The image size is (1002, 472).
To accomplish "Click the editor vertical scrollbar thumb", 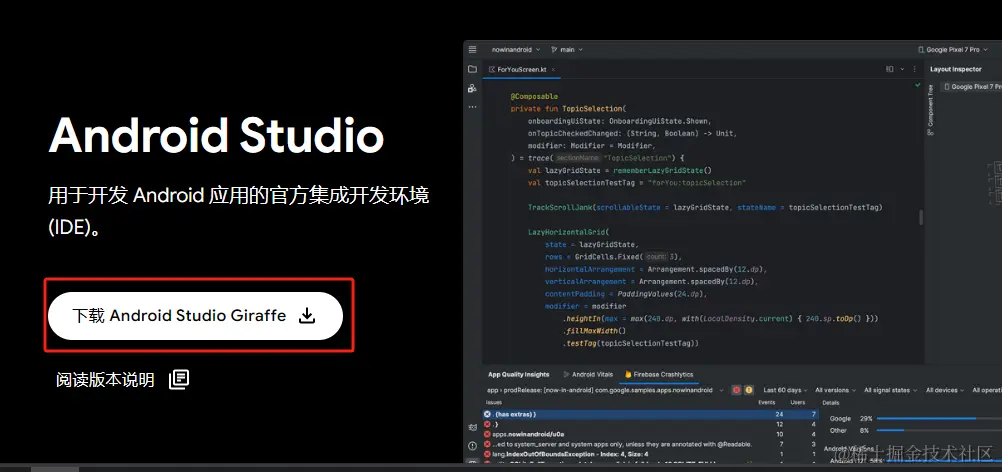I will pos(921,217).
